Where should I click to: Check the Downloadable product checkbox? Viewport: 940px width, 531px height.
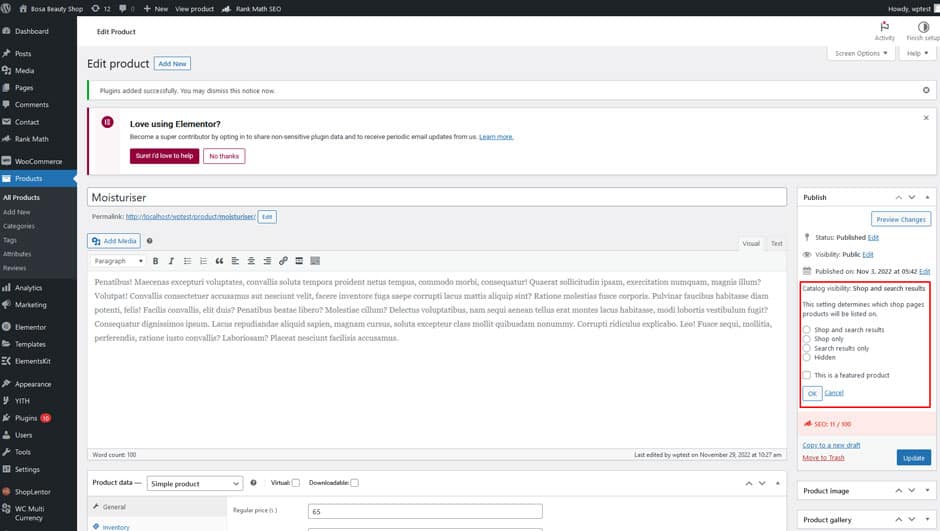(x=354, y=482)
